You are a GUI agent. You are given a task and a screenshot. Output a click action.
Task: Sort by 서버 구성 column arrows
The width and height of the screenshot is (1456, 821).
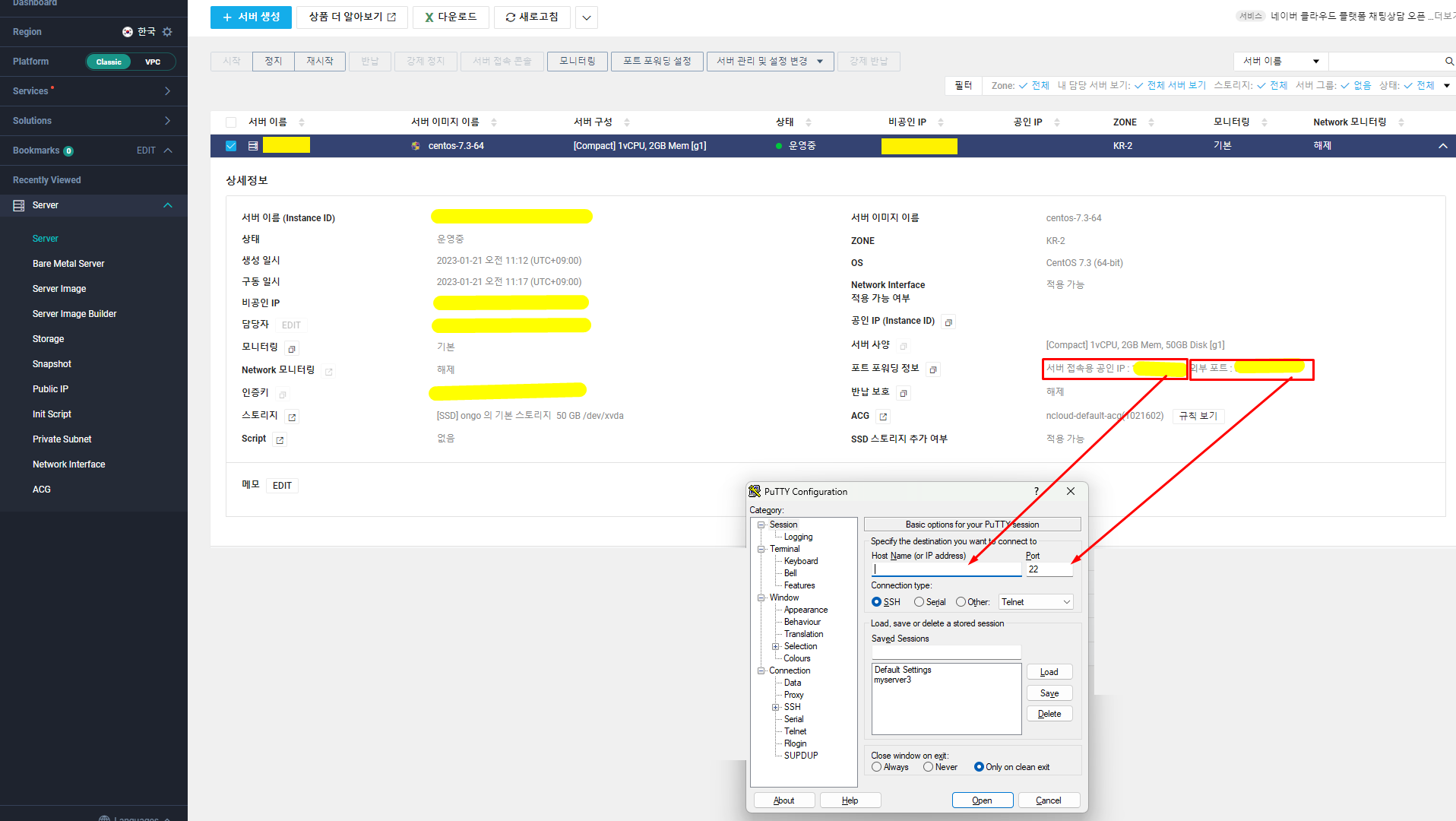point(627,122)
